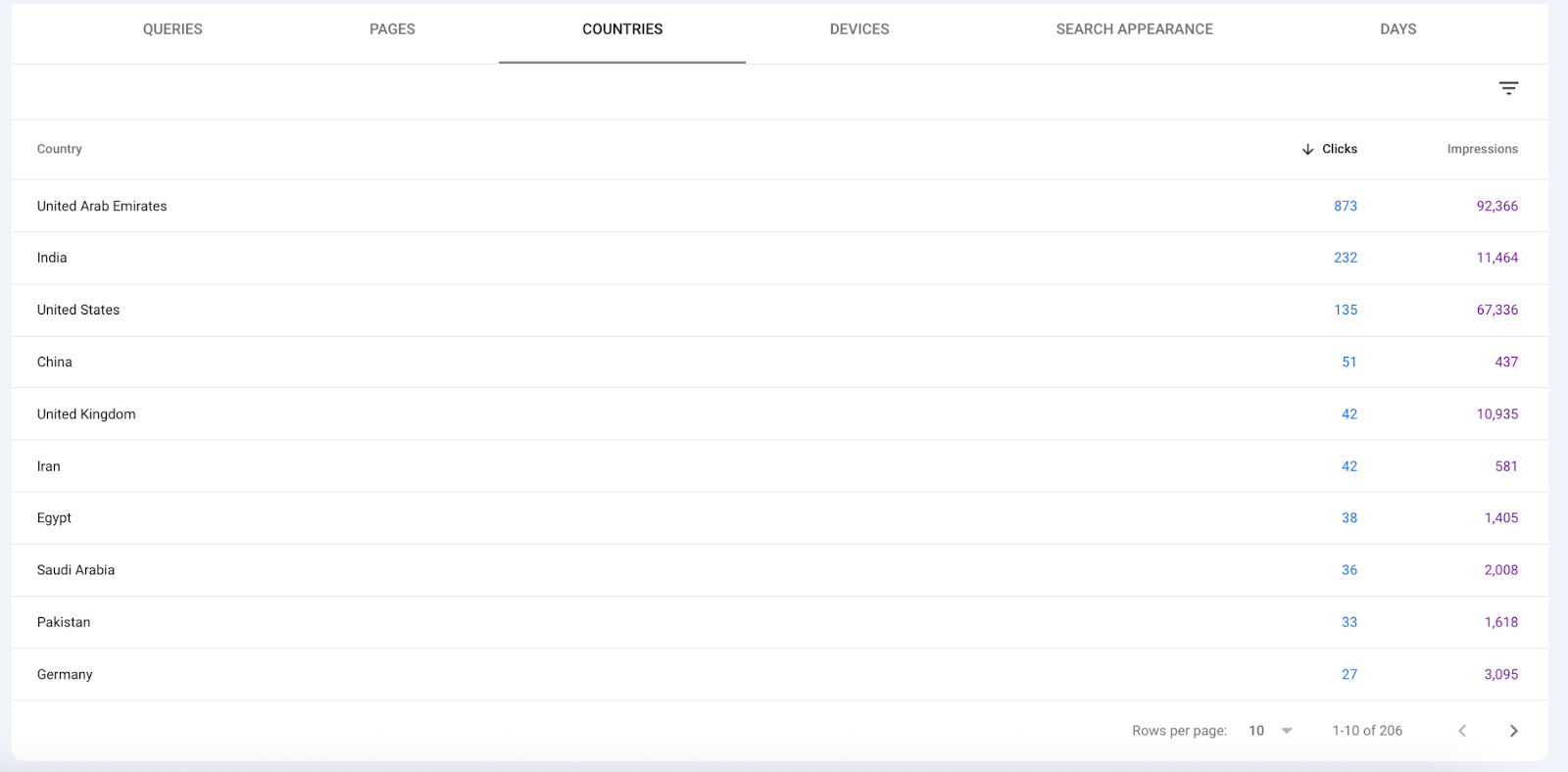The height and width of the screenshot is (772, 1568).
Task: Sort table by Impressions column
Action: pos(1482,149)
